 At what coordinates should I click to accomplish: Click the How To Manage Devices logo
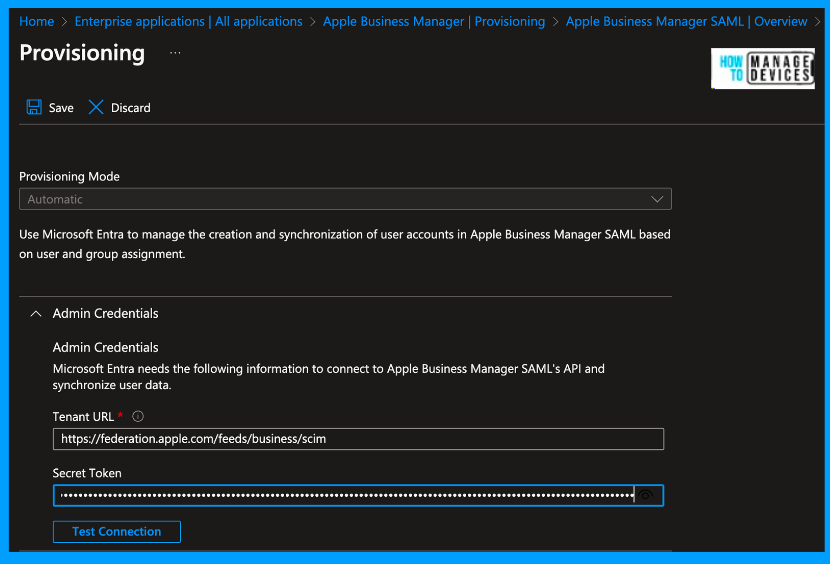pos(763,68)
